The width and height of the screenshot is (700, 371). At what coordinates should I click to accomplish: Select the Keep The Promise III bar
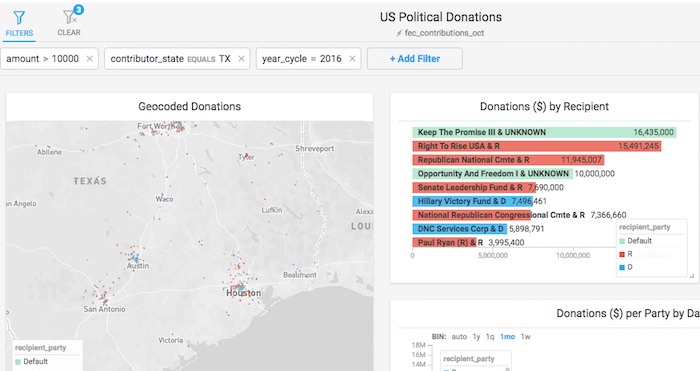(x=544, y=132)
